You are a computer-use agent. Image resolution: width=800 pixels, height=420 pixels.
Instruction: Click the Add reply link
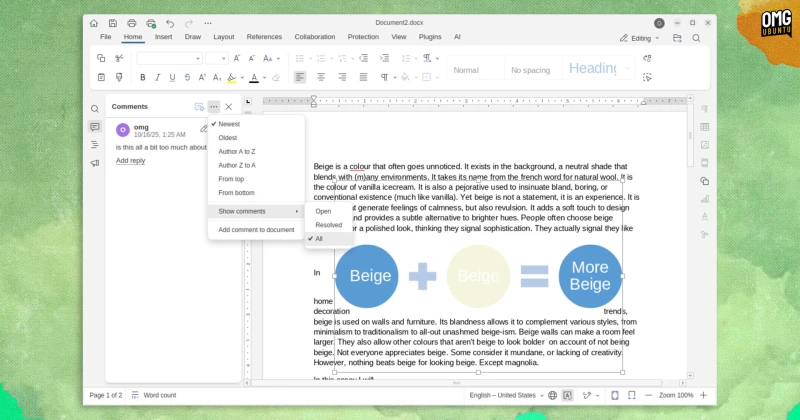pyautogui.click(x=130, y=160)
